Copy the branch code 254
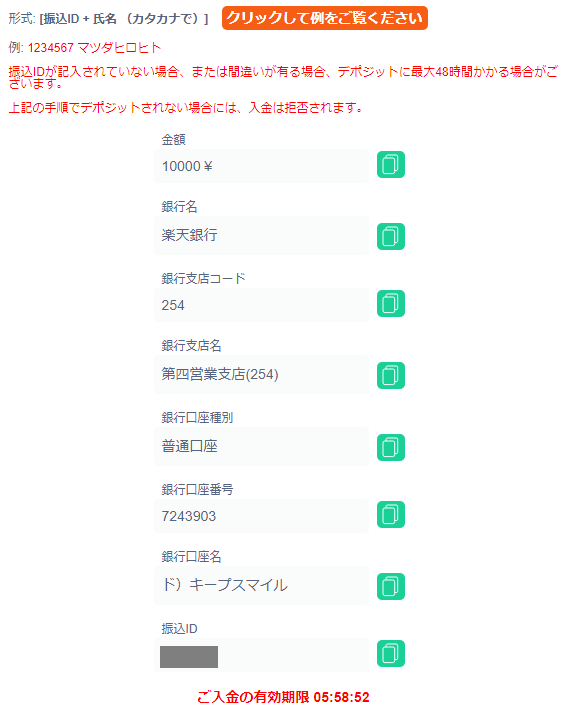 coord(391,303)
